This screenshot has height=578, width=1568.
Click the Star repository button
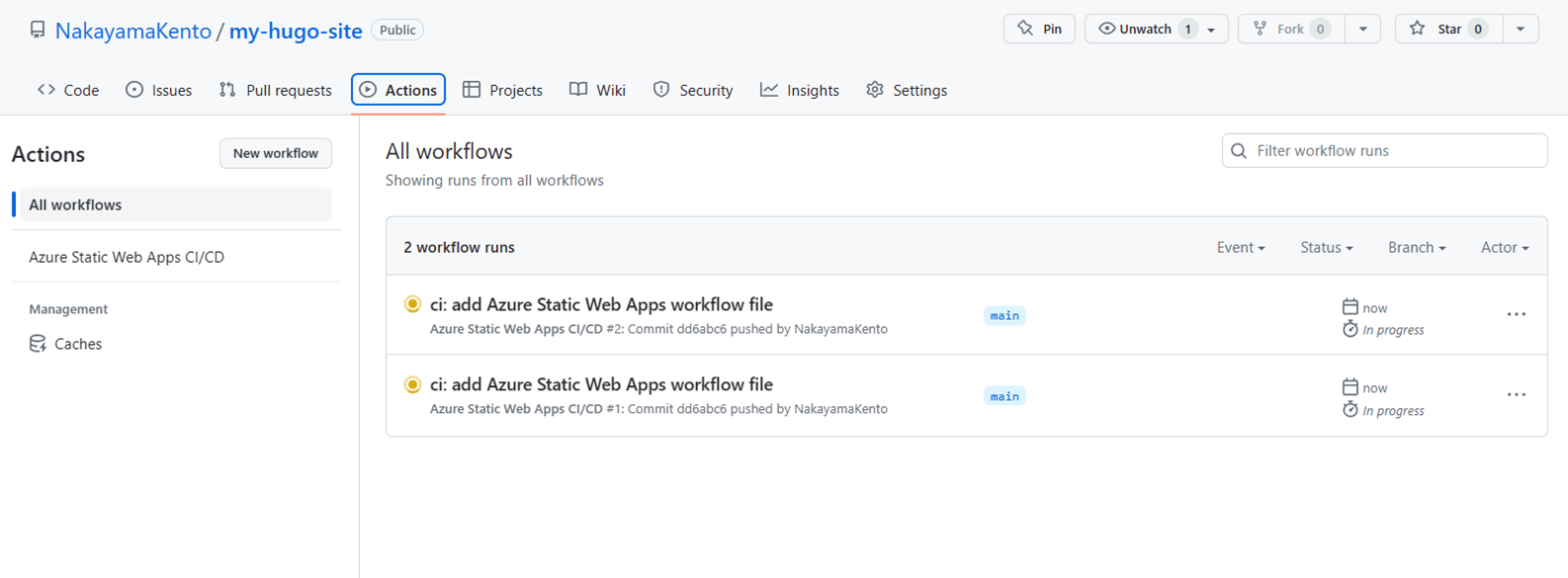[1447, 30]
